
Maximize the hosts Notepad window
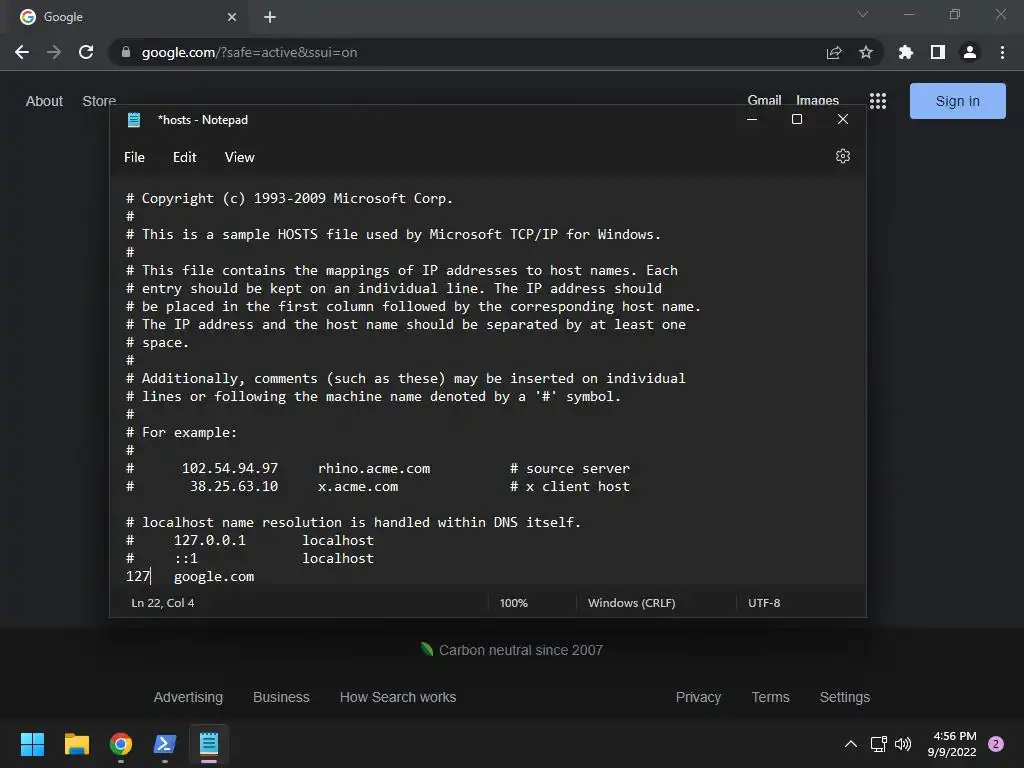[797, 120]
